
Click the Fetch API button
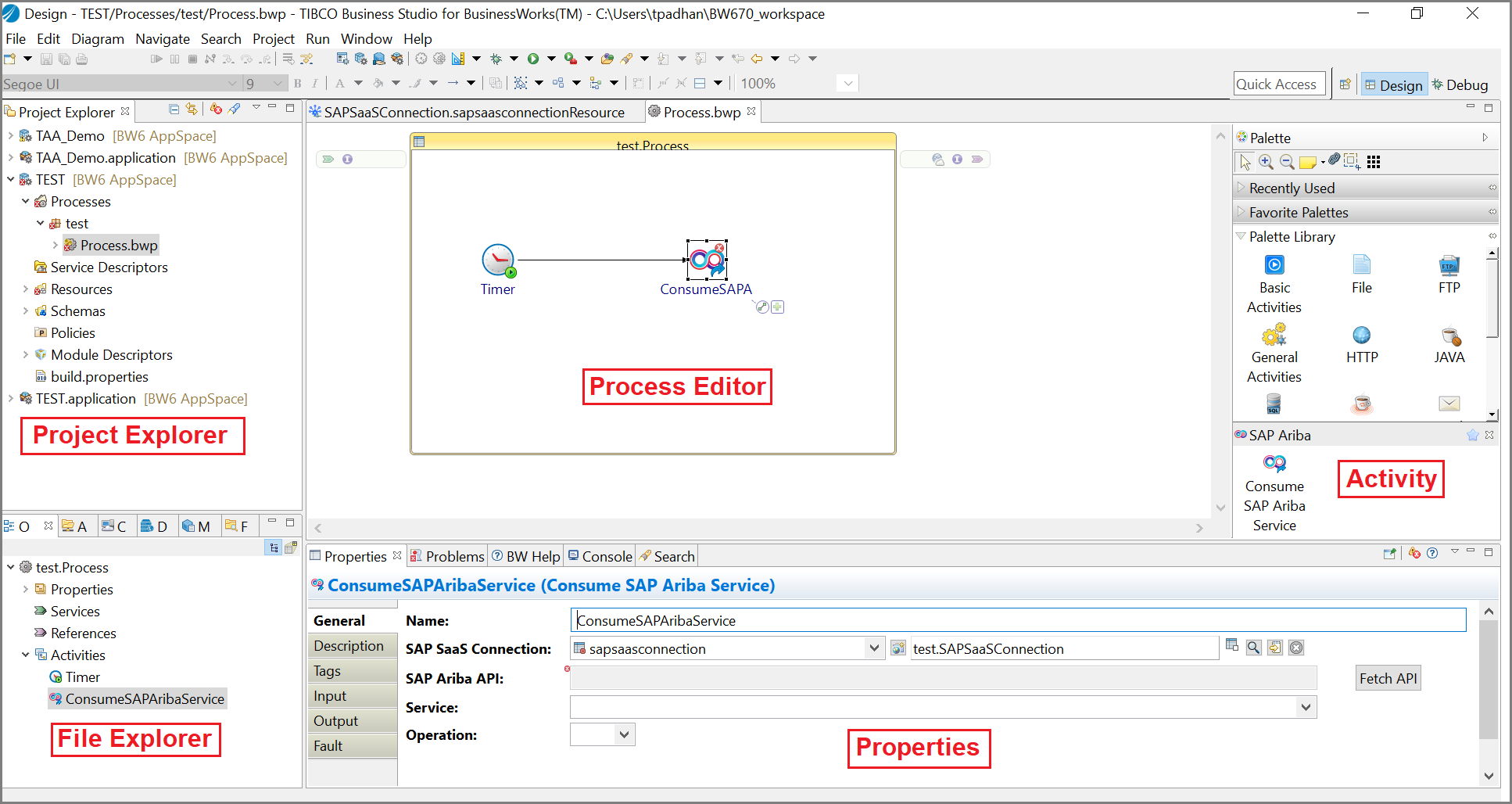(x=1388, y=678)
